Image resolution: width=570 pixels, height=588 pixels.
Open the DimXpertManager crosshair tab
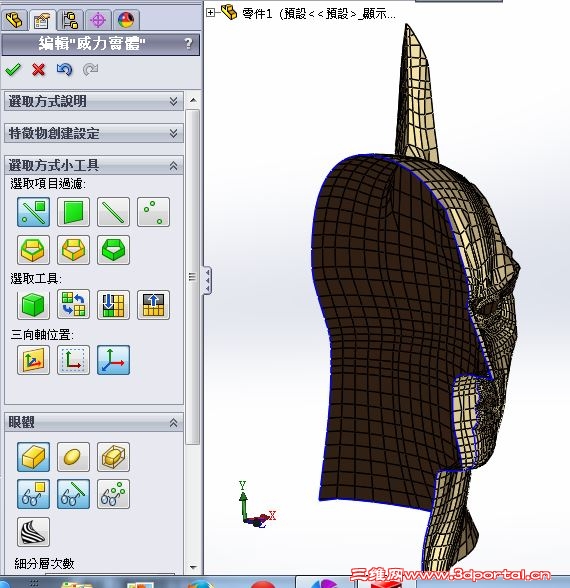pos(98,20)
